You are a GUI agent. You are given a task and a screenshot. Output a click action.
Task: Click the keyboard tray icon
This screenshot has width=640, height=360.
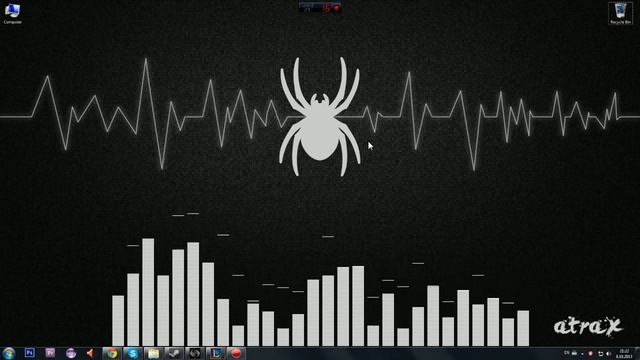574,353
